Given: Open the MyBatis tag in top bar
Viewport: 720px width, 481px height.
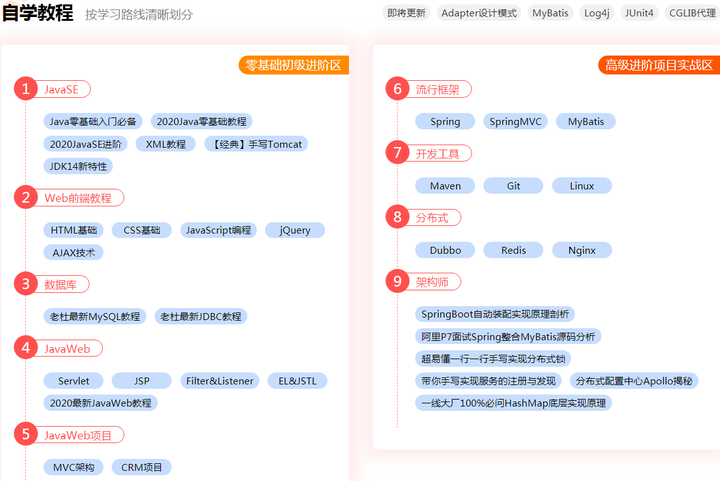Looking at the screenshot, I should point(550,13).
